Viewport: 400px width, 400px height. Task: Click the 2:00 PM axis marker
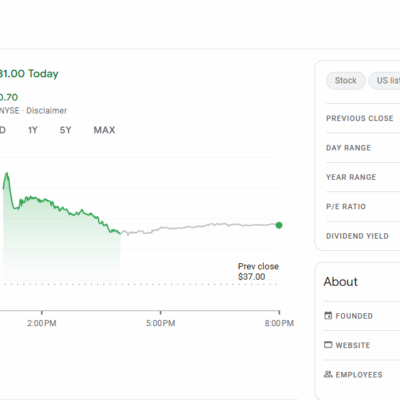[42, 323]
